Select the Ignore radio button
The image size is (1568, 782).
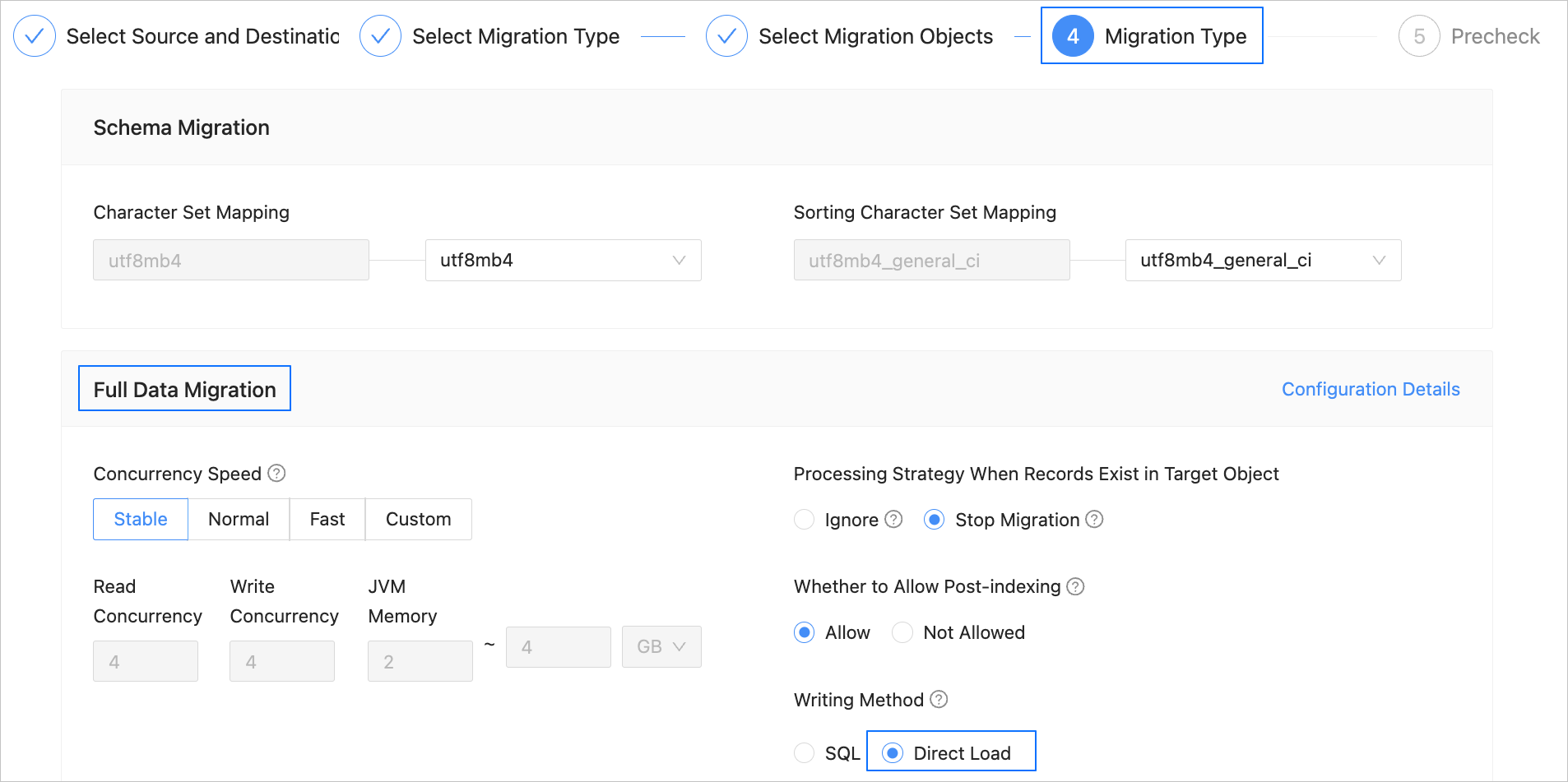pos(804,520)
